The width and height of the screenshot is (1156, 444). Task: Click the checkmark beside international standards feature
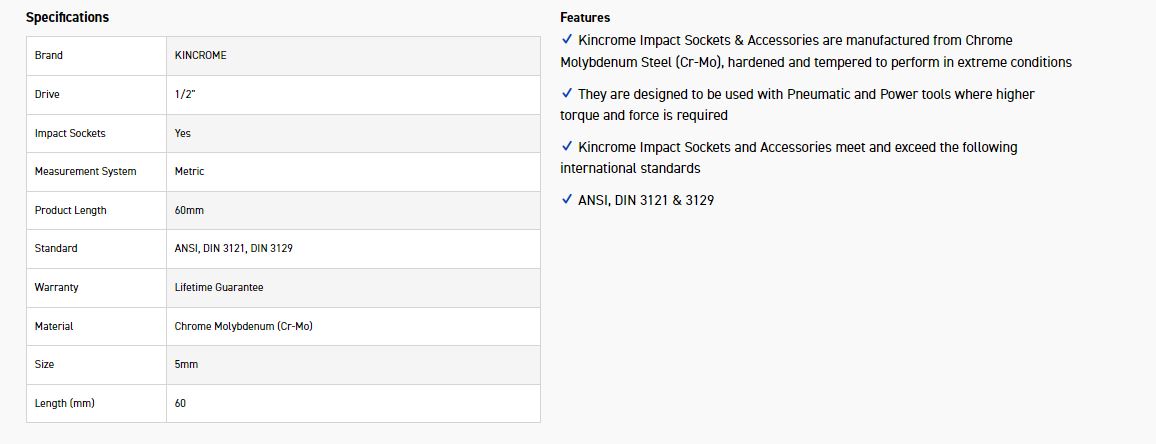click(567, 146)
